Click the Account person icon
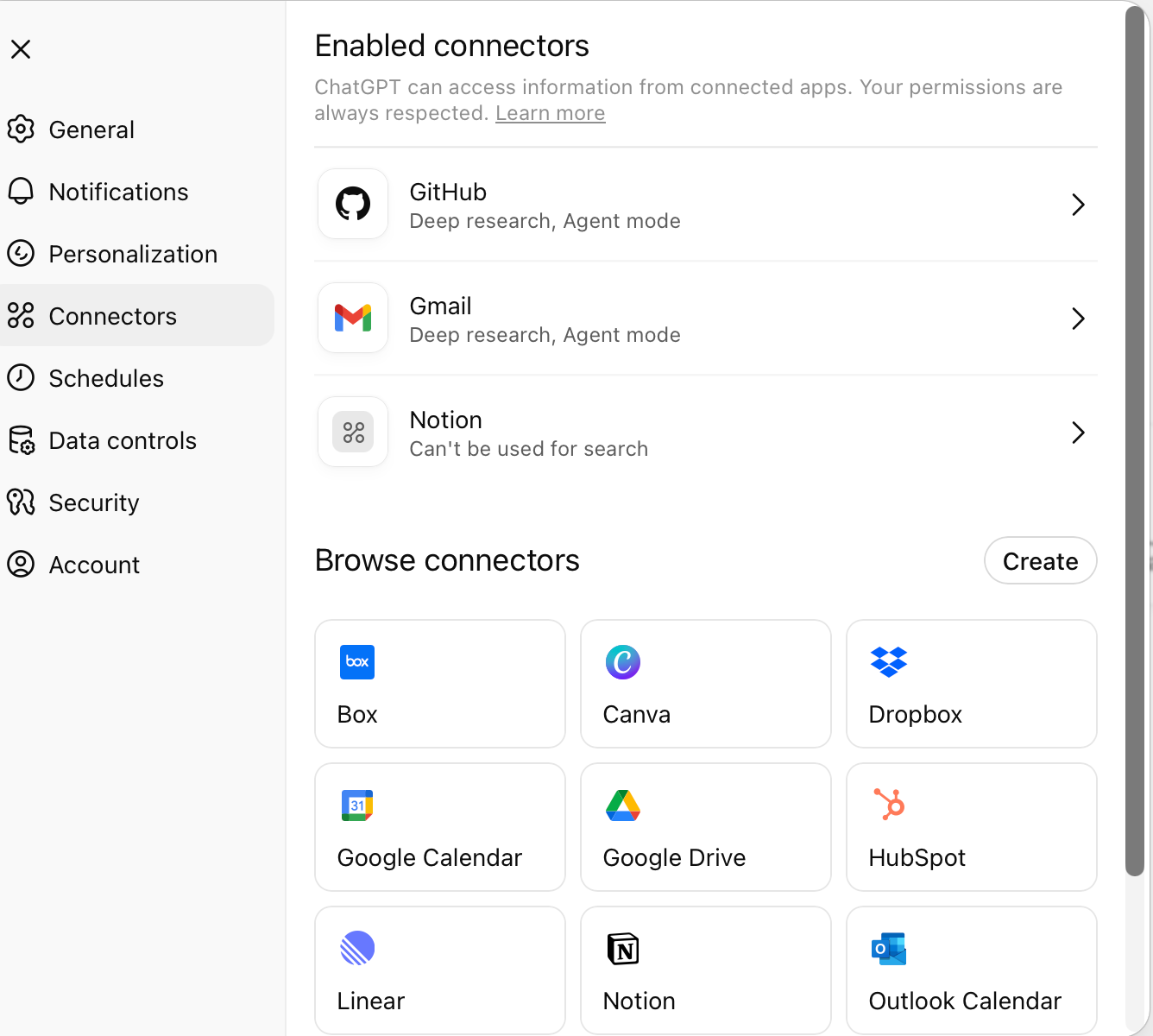 pos(21,565)
